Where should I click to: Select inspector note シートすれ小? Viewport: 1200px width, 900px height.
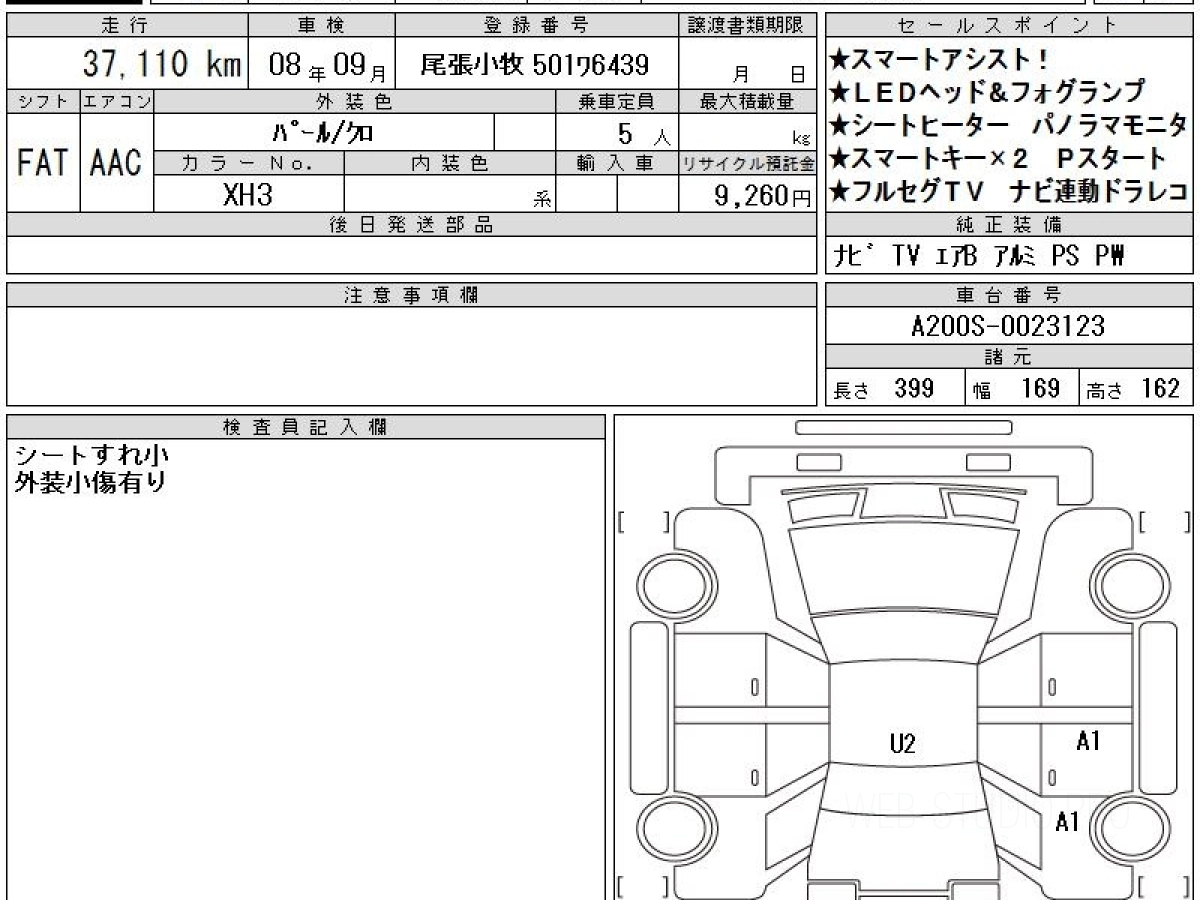click(92, 456)
